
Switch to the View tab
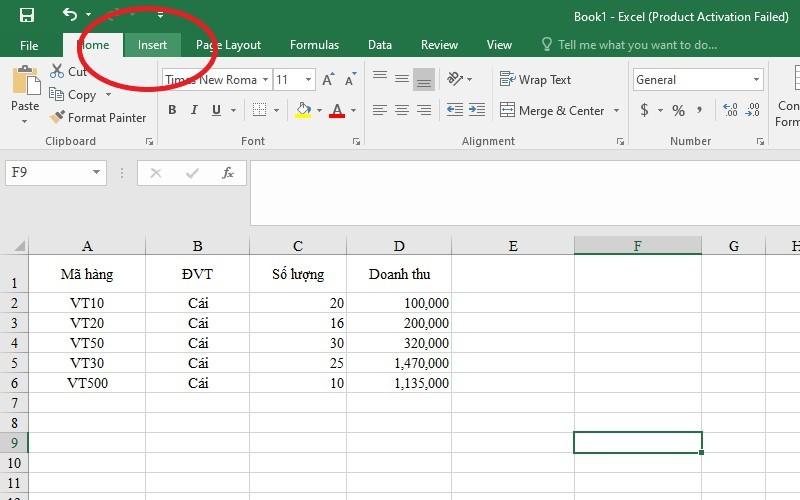click(499, 45)
